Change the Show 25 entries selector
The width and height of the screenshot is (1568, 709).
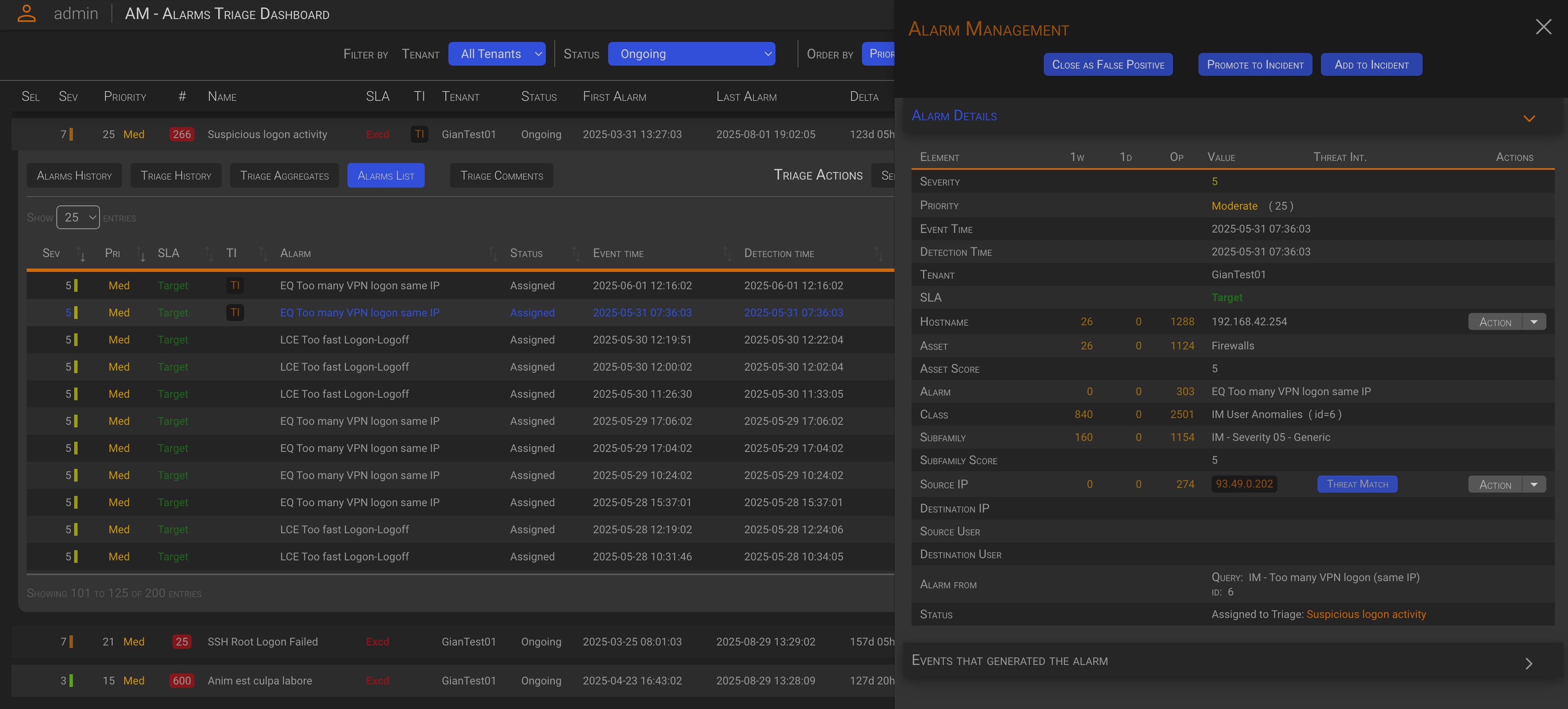click(x=78, y=217)
